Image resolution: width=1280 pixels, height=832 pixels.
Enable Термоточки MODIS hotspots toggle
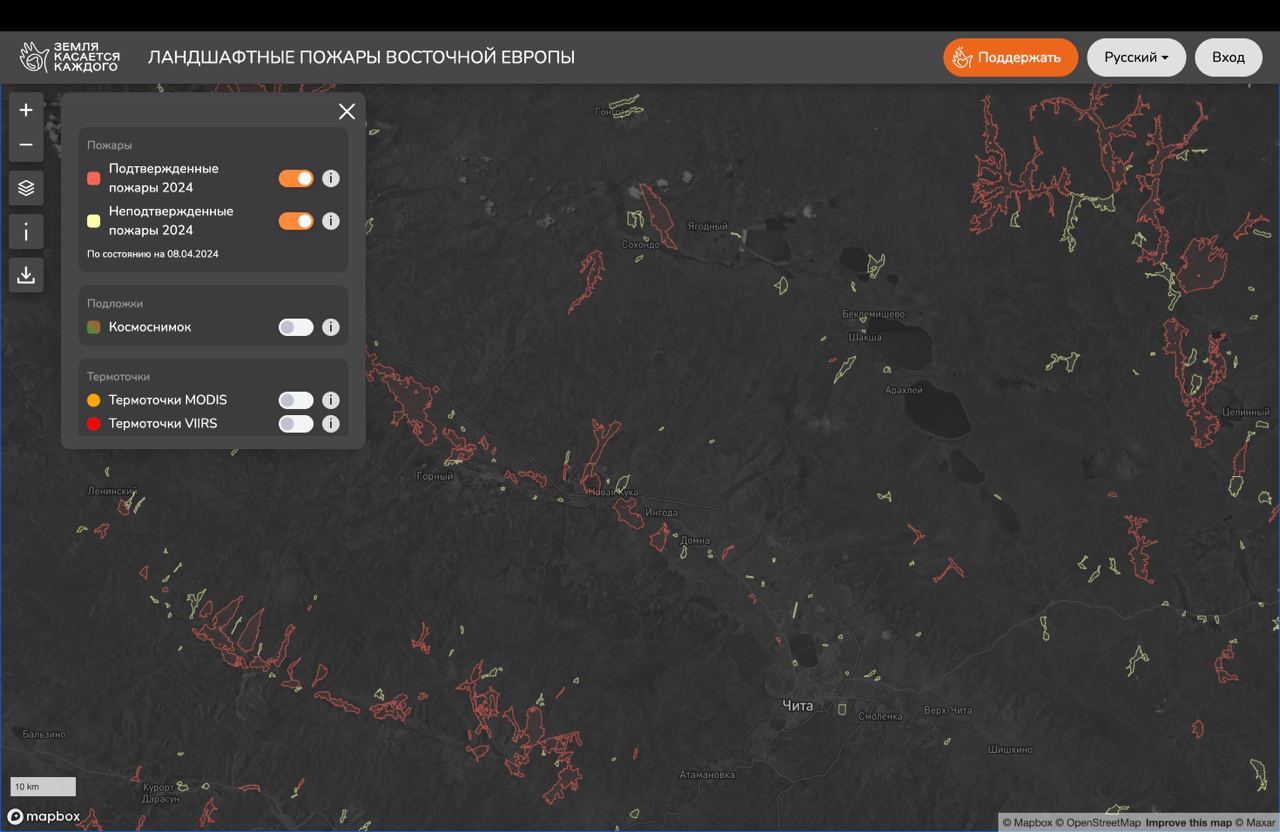296,400
